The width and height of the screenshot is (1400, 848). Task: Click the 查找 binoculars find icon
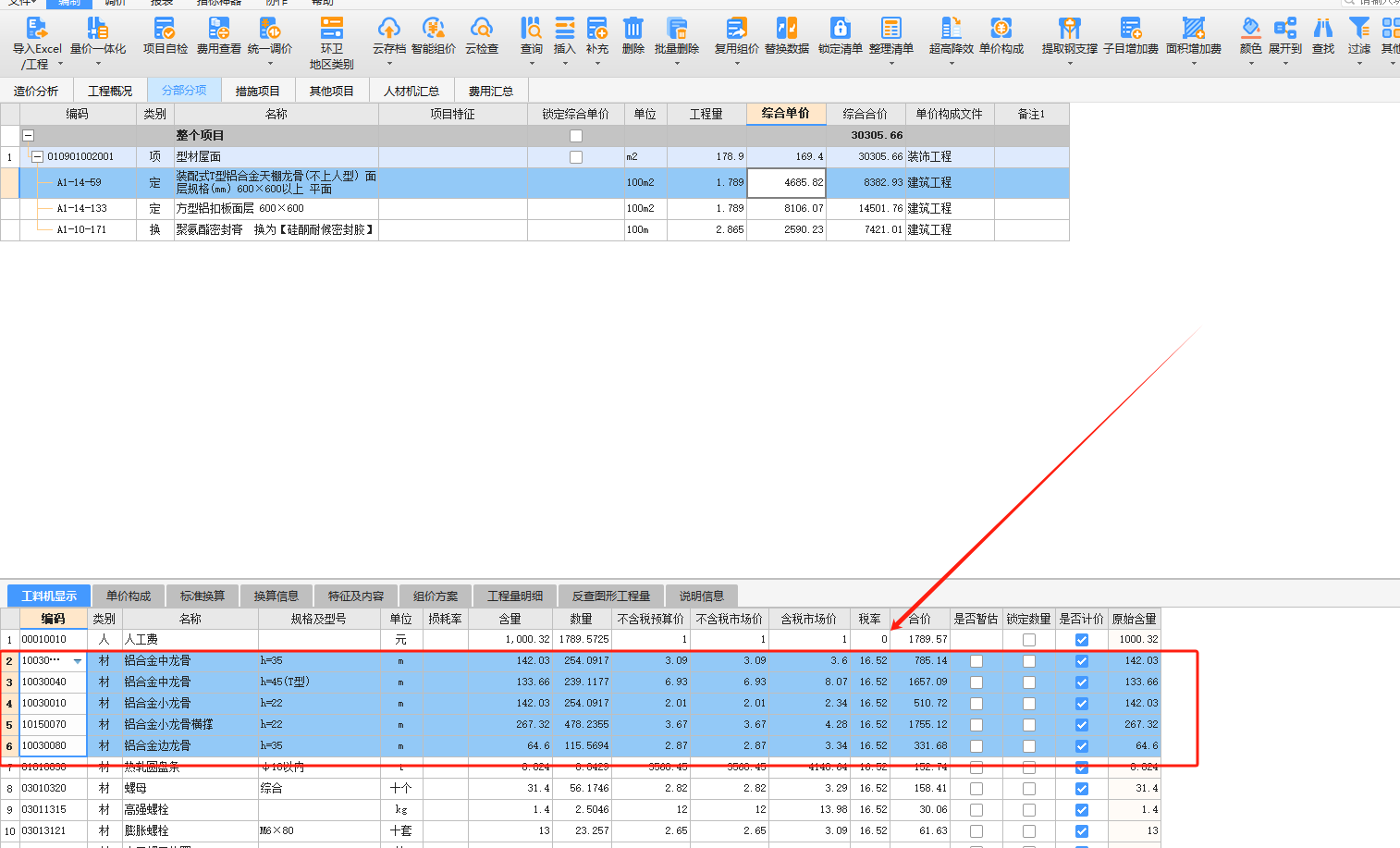pyautogui.click(x=1323, y=29)
